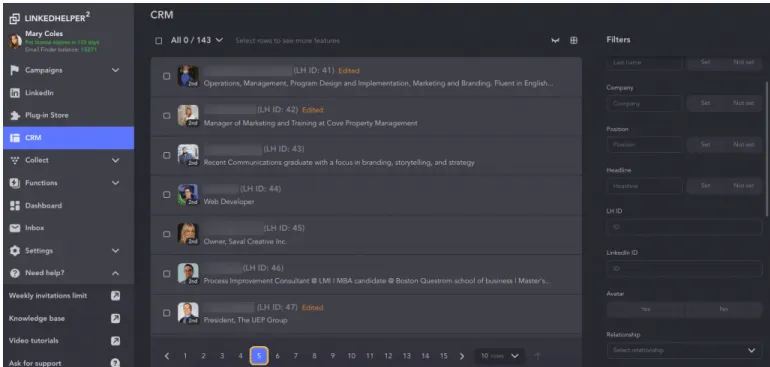The image size is (770, 367).
Task: Click the Functions icon in sidebar
Action: coord(15,183)
